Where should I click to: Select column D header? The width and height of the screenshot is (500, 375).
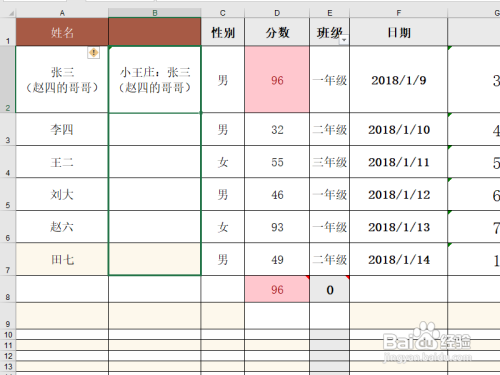click(277, 13)
